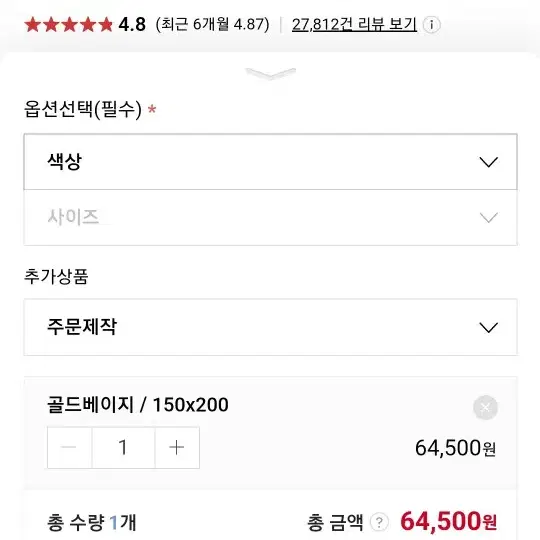Click the 추가상품 section label
The width and height of the screenshot is (540, 540).
pos(56,276)
